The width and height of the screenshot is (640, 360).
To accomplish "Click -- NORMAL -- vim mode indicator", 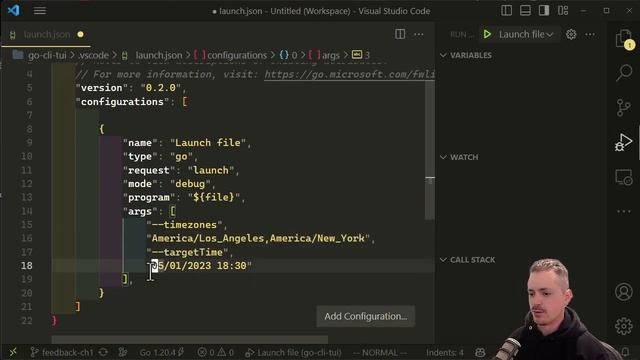I will tap(380, 352).
